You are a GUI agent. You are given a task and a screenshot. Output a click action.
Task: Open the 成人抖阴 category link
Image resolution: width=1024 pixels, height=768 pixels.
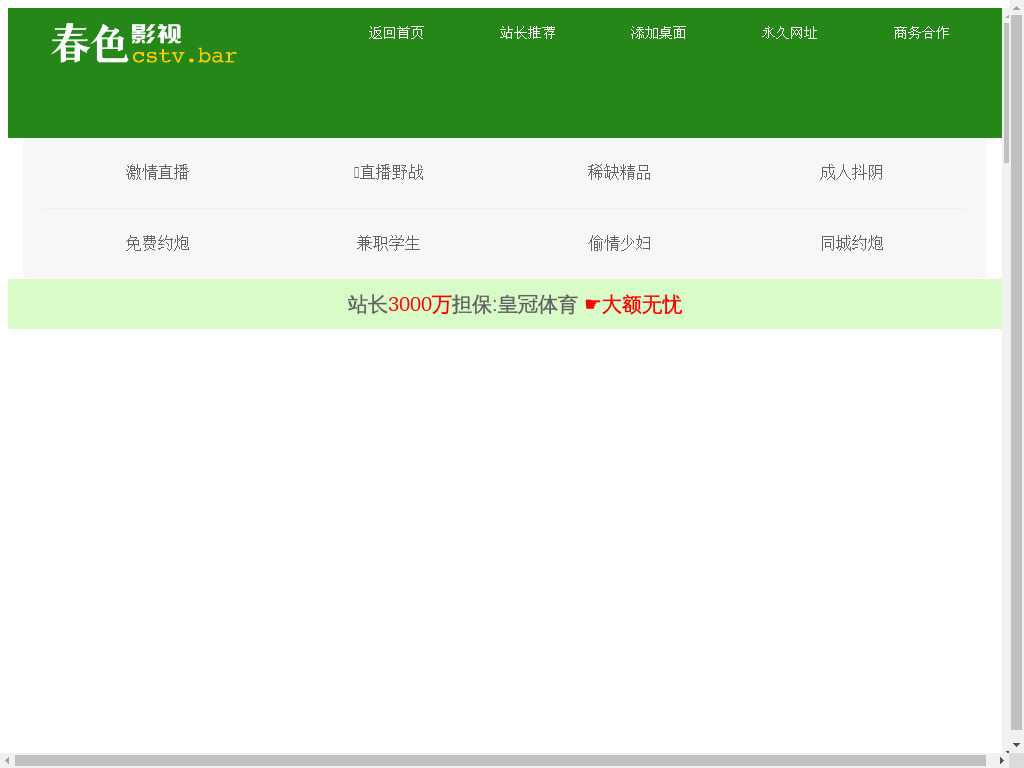point(851,173)
